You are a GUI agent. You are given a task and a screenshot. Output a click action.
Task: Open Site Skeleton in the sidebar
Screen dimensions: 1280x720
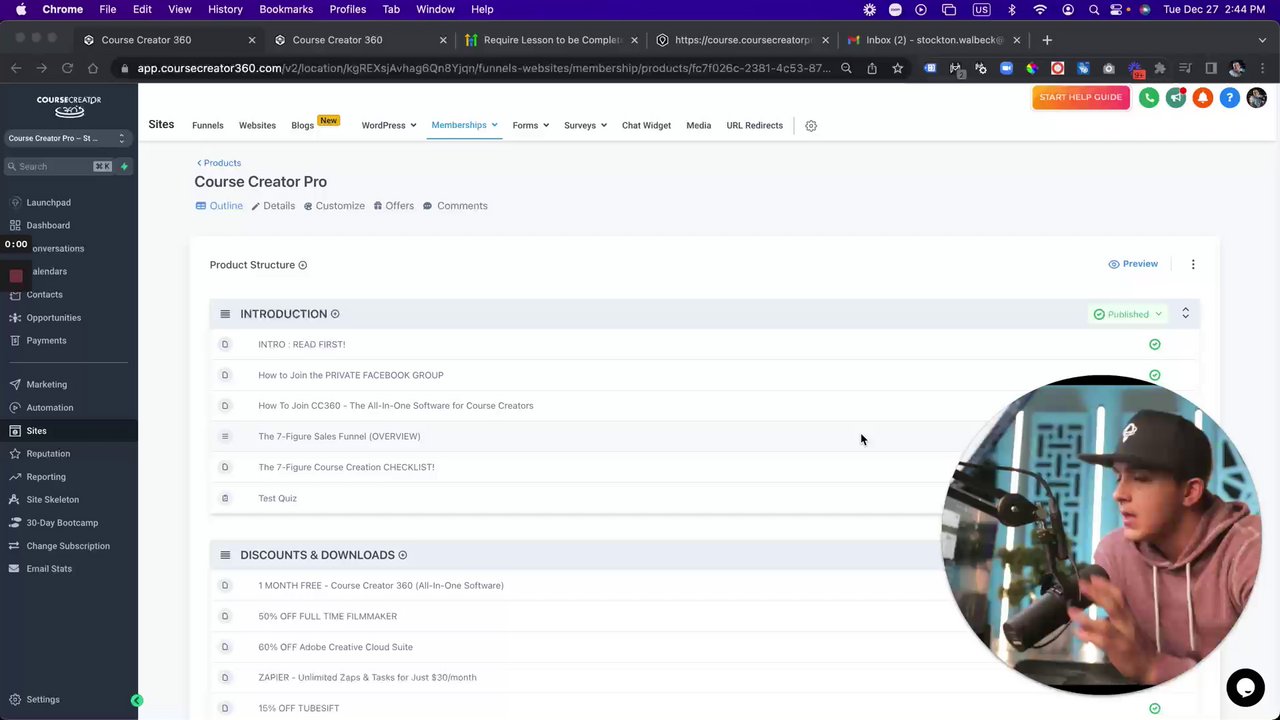pyautogui.click(x=52, y=499)
